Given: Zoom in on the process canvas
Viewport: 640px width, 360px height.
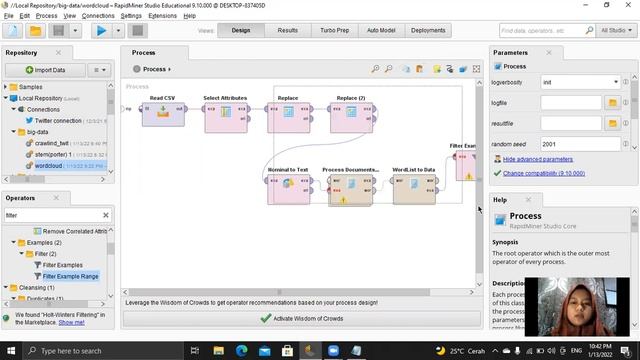Looking at the screenshot, I should [375, 69].
